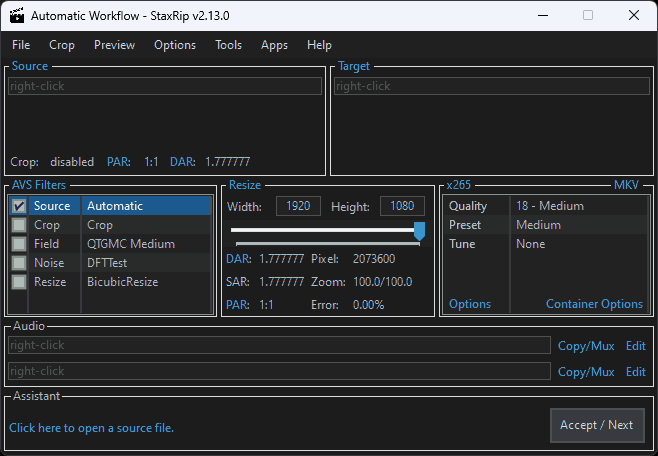Select the Quality 18 - Medium row
This screenshot has width=658, height=456.
546,206
